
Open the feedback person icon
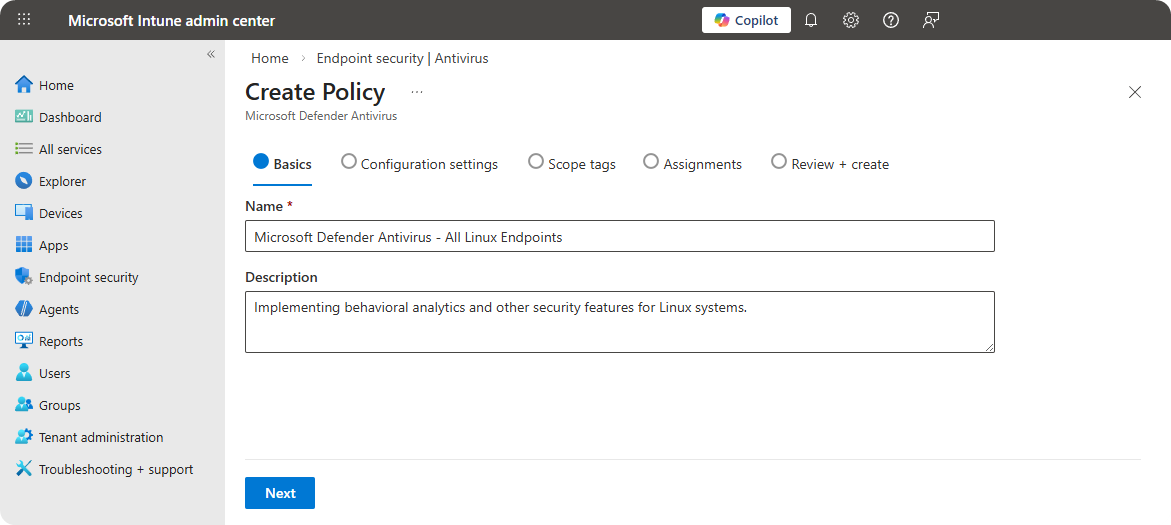(931, 20)
